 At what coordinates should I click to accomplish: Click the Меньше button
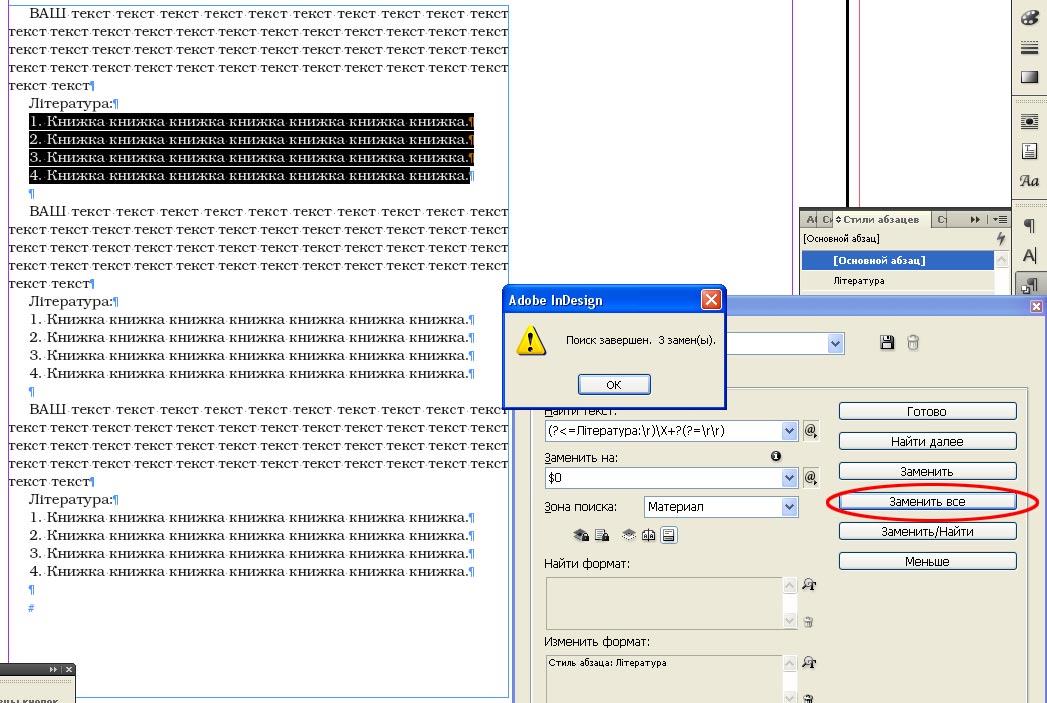click(x=927, y=561)
